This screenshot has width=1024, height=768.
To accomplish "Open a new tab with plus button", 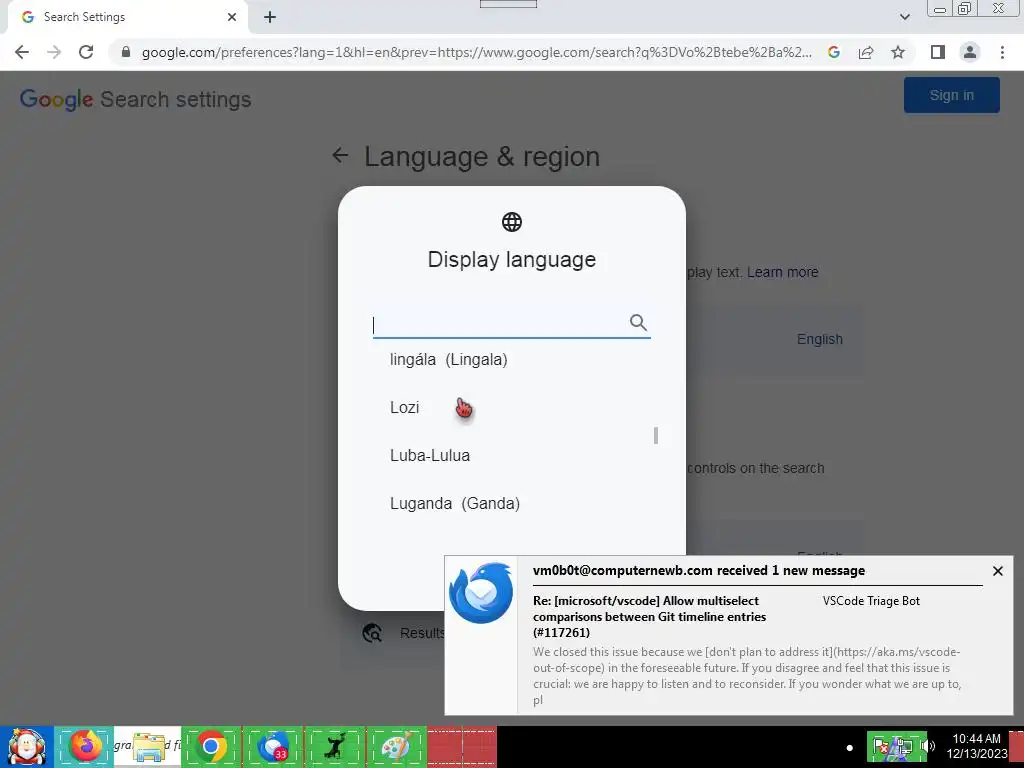I will pos(270,17).
